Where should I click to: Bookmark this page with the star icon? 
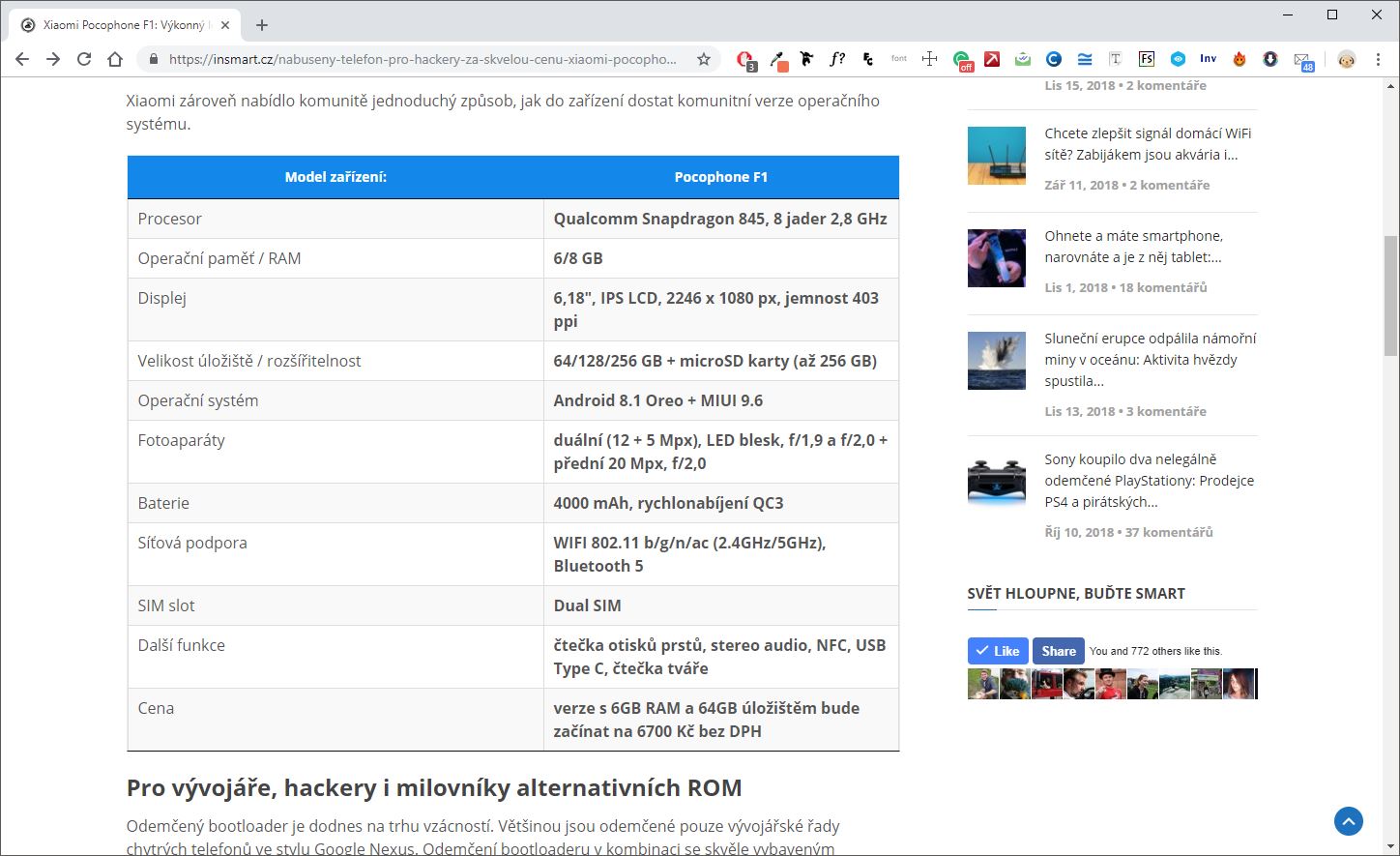(704, 59)
